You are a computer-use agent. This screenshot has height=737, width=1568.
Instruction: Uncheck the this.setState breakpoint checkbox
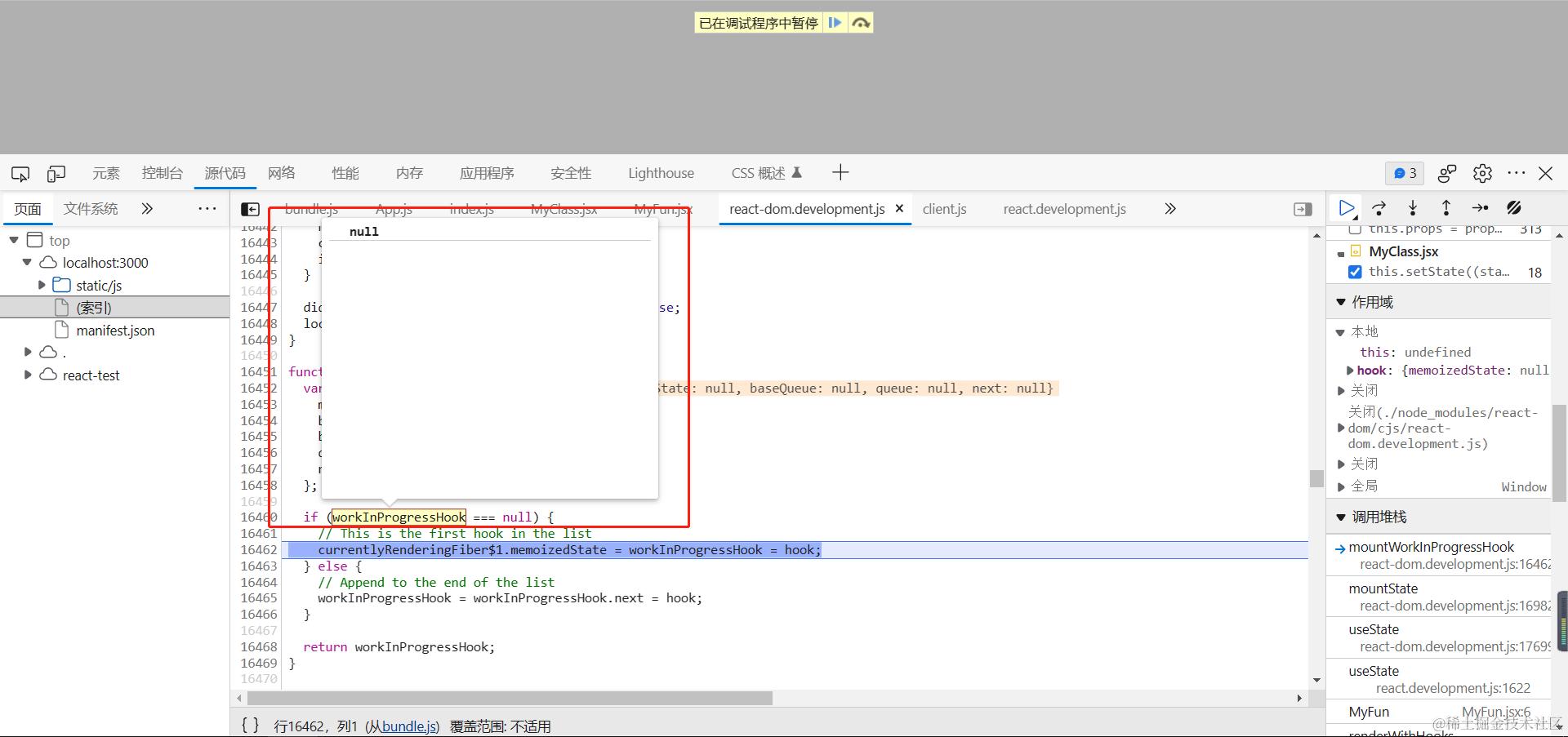point(1355,272)
